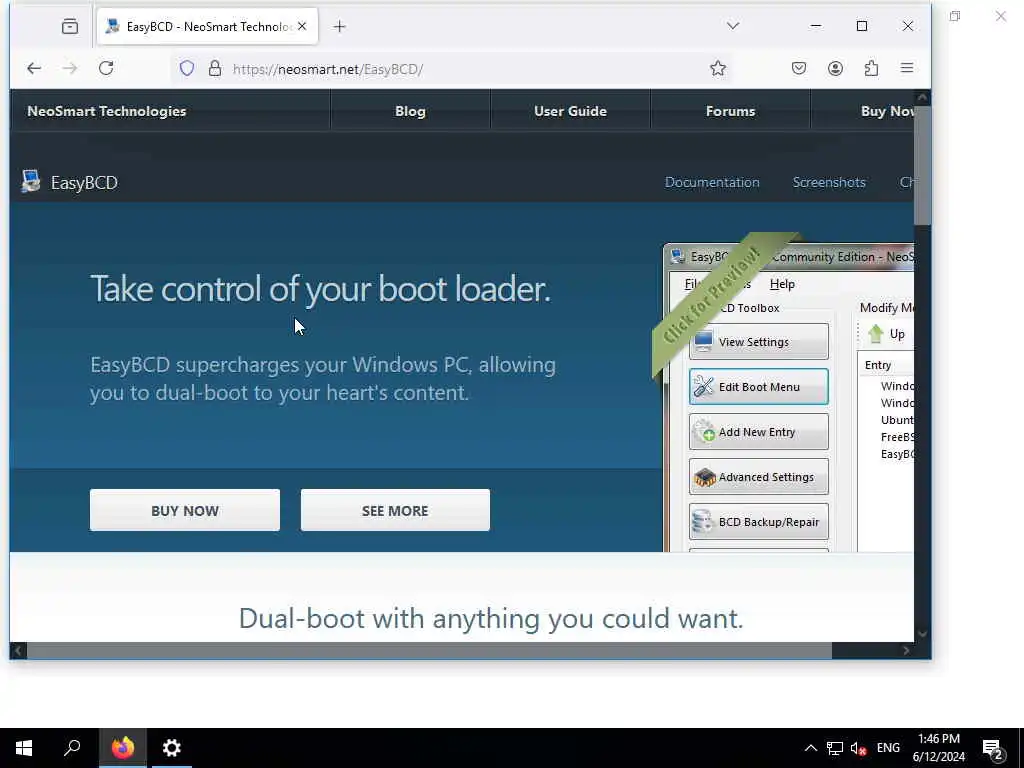The image size is (1024, 768).
Task: Click the vertical page scrollbar thumb
Action: pyautogui.click(x=922, y=165)
